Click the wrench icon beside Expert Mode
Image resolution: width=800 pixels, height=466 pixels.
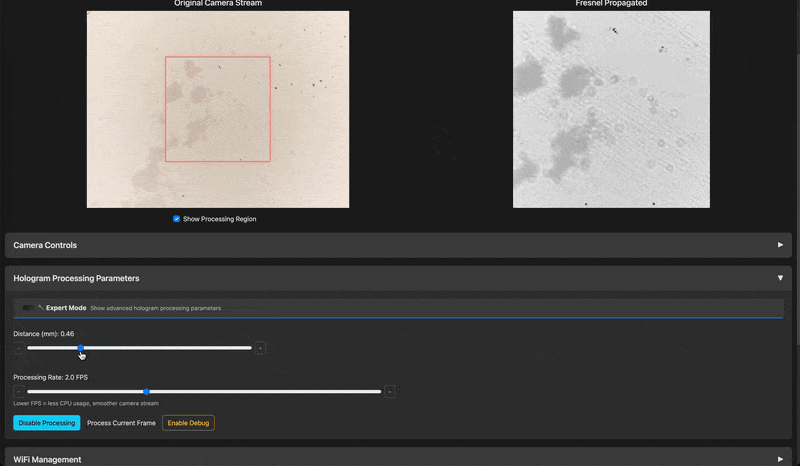point(41,308)
